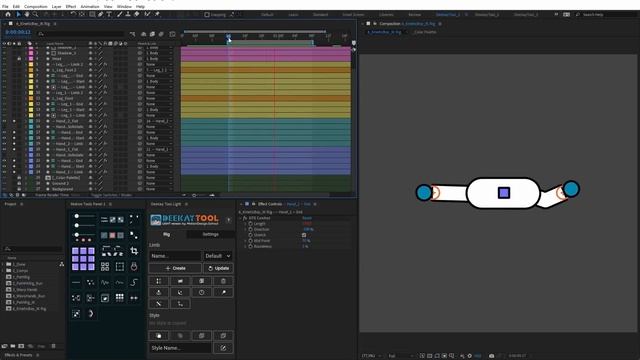
Task: Toggle the lock on the Background layer
Action: pos(19,189)
